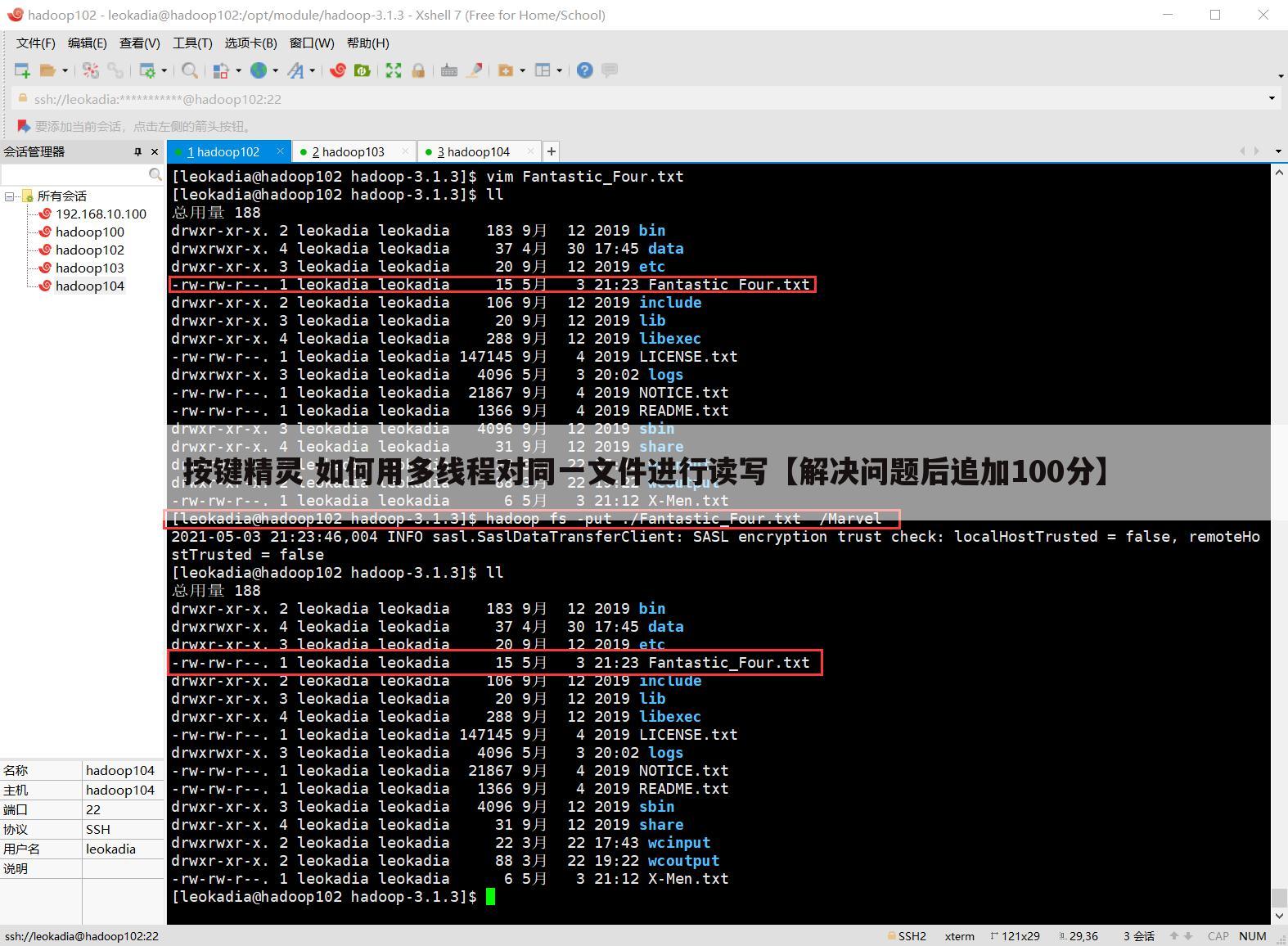Click the red Xshell swirl toolbar icon
Viewport: 1288px width, 946px height.
[338, 70]
